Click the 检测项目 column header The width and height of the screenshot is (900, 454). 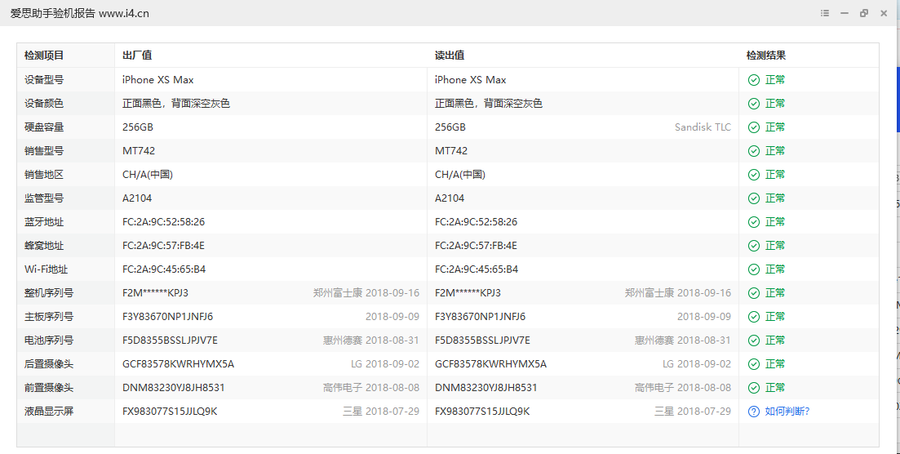(x=44, y=56)
